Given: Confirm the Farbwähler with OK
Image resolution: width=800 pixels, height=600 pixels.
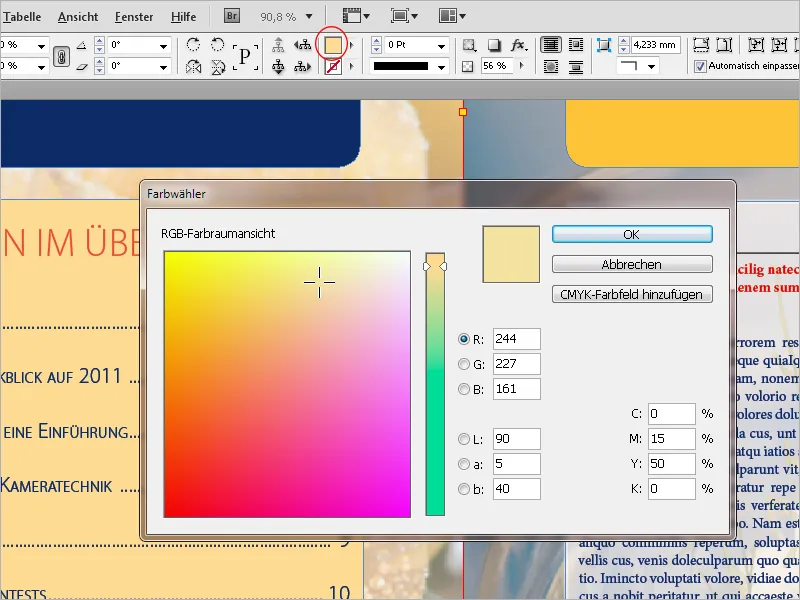Looking at the screenshot, I should tap(632, 234).
